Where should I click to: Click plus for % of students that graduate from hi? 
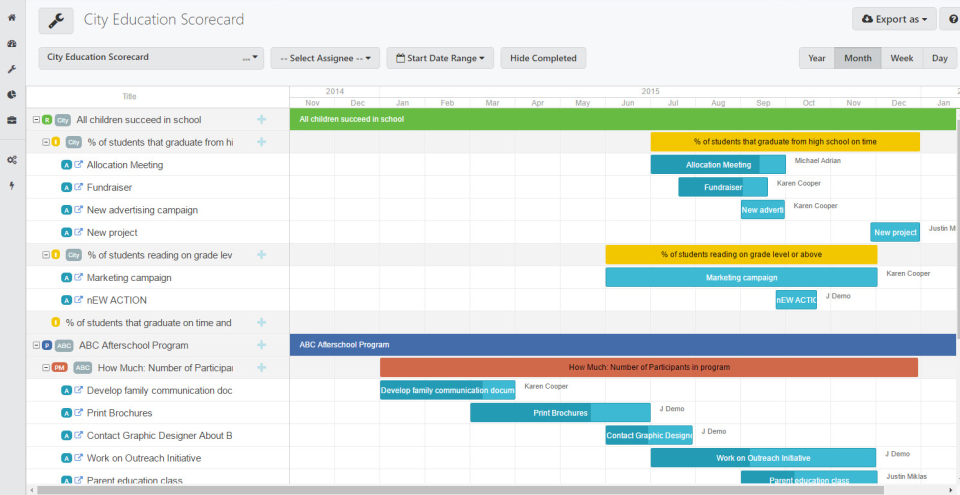(261, 142)
